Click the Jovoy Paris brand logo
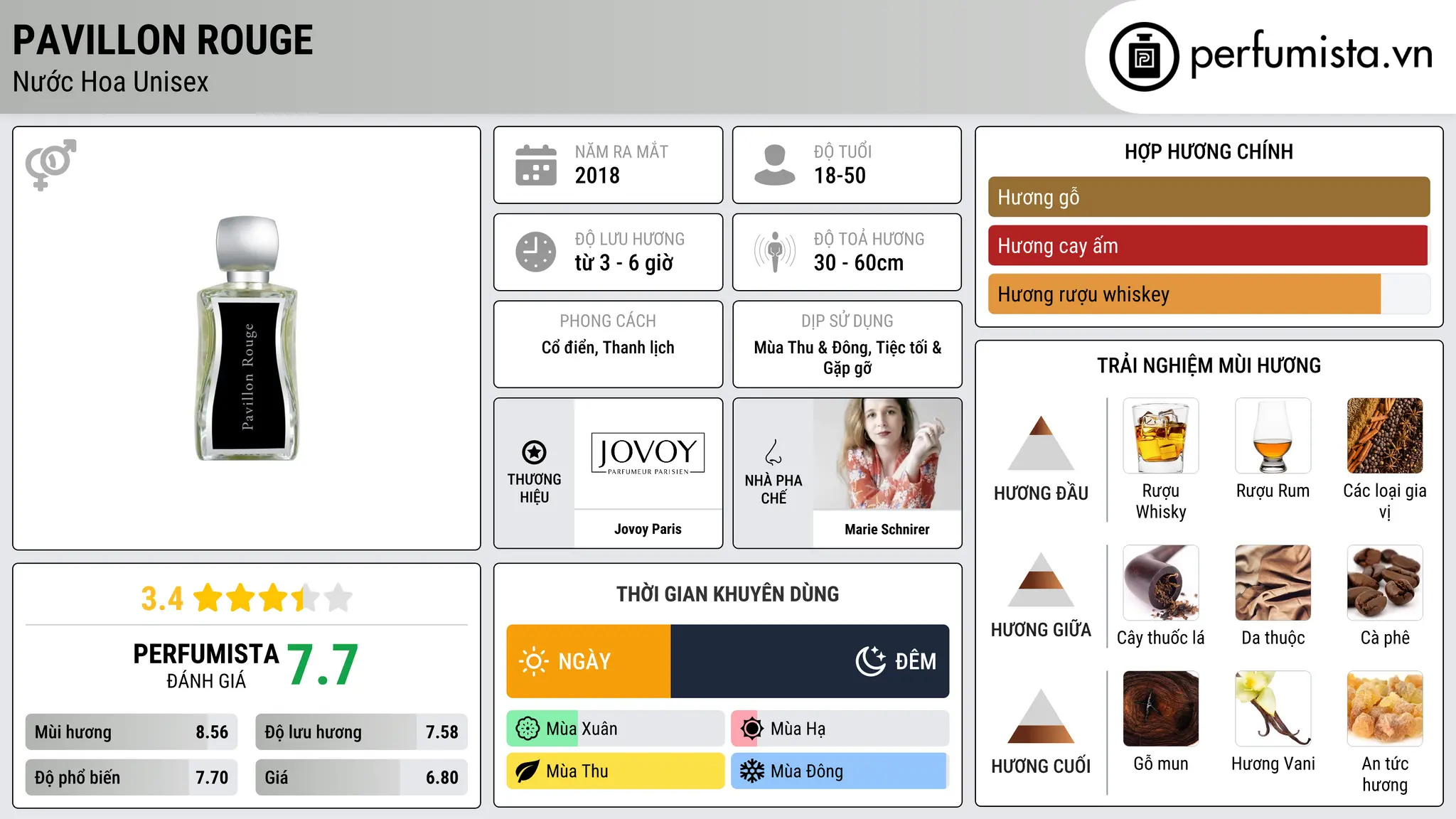 648,454
